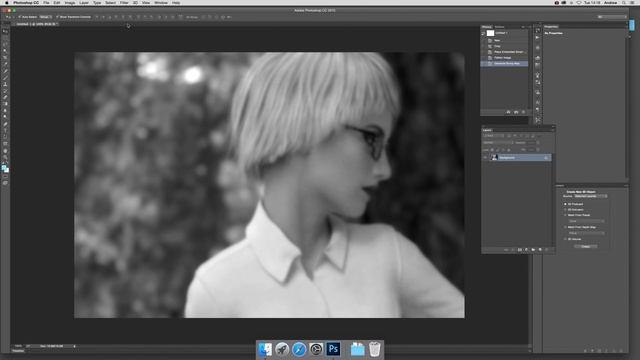Select the Dodge tool
The width and height of the screenshot is (640, 360).
[5, 117]
